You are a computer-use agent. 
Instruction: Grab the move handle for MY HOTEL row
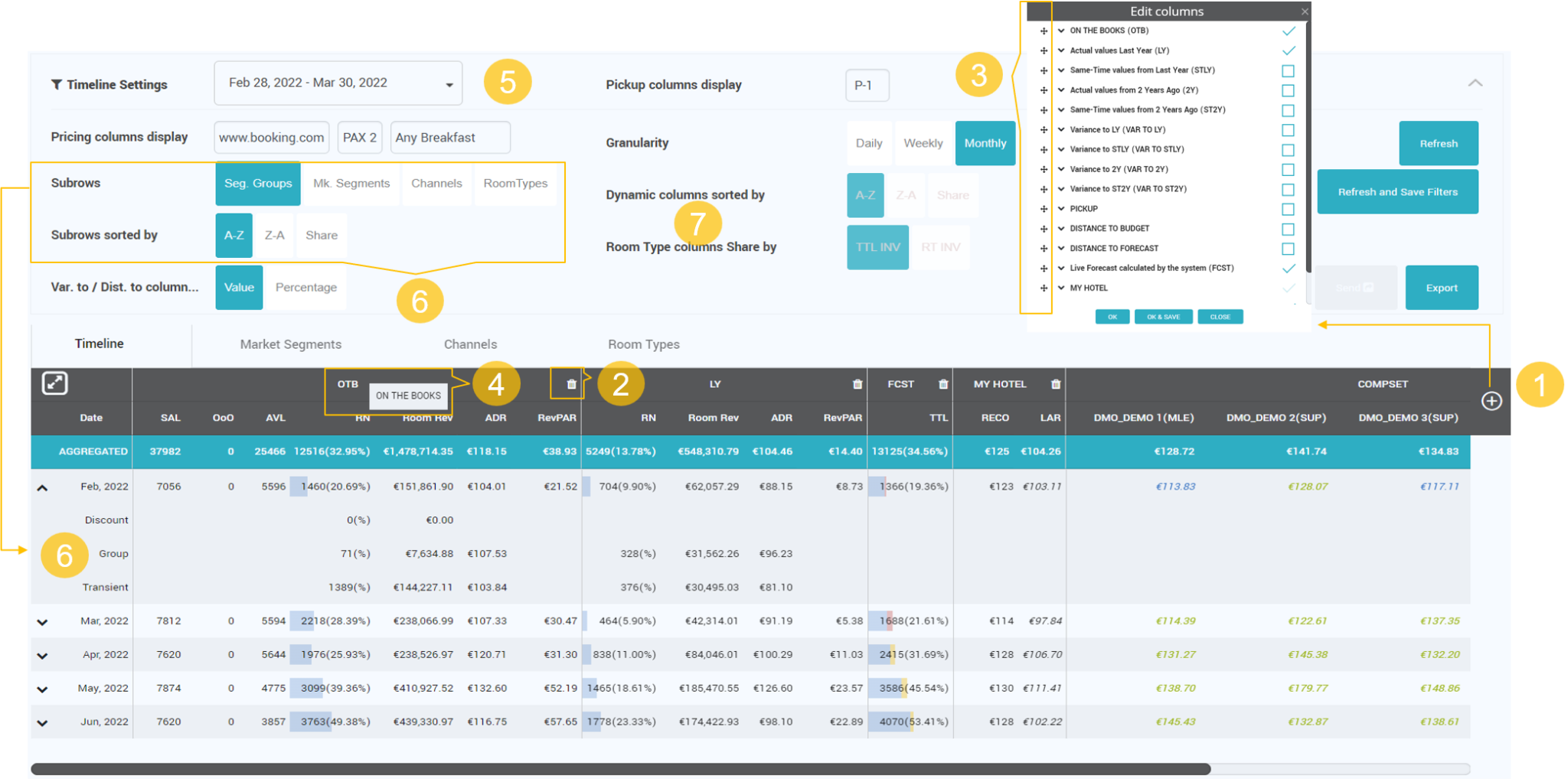click(x=1044, y=288)
